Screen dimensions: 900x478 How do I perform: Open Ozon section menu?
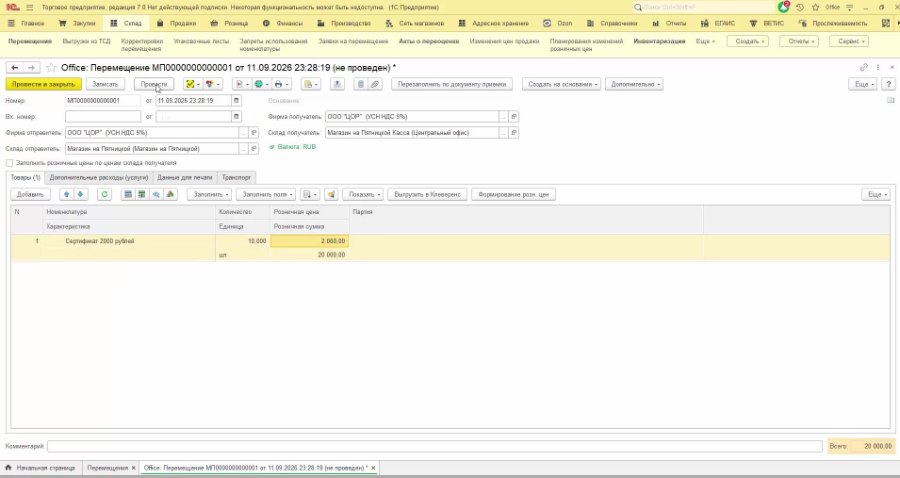point(558,24)
